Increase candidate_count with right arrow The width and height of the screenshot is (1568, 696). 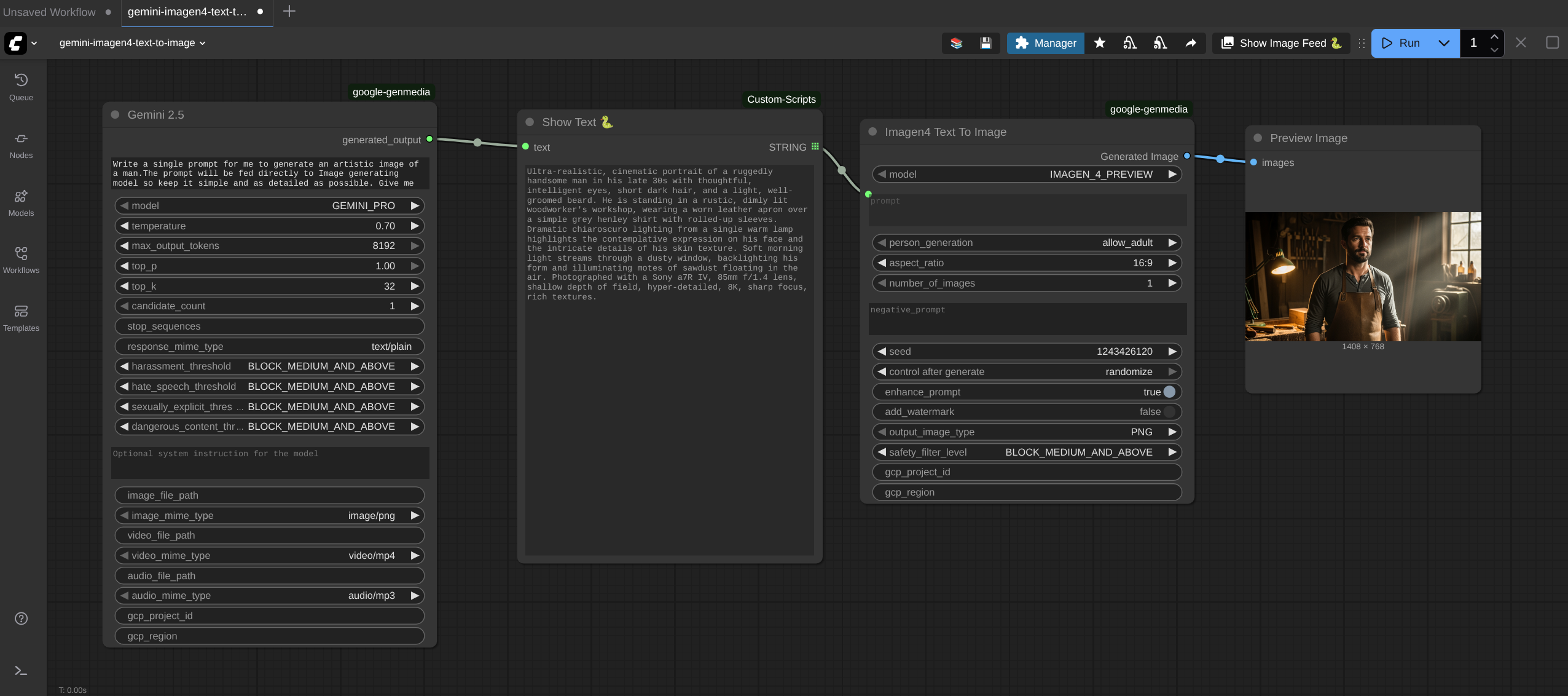(x=415, y=306)
